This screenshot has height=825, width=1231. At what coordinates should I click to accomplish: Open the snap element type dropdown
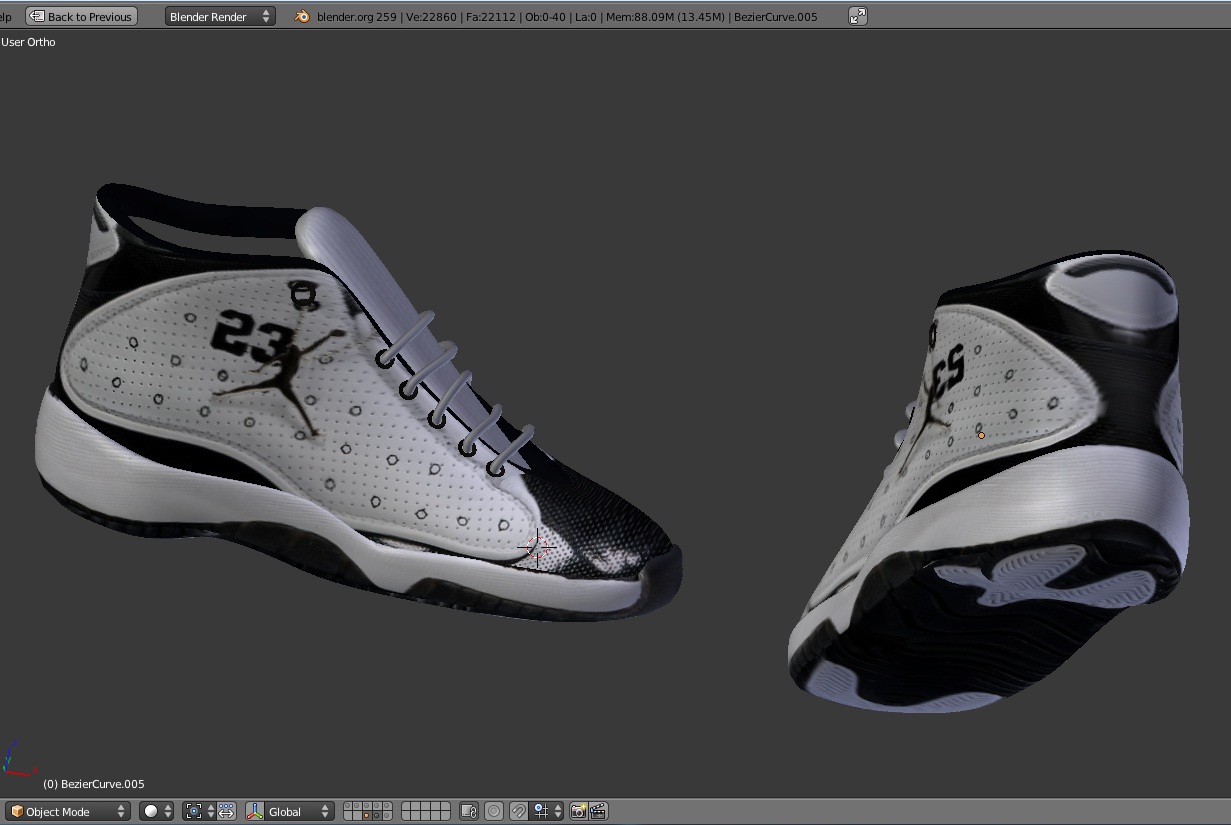point(547,811)
